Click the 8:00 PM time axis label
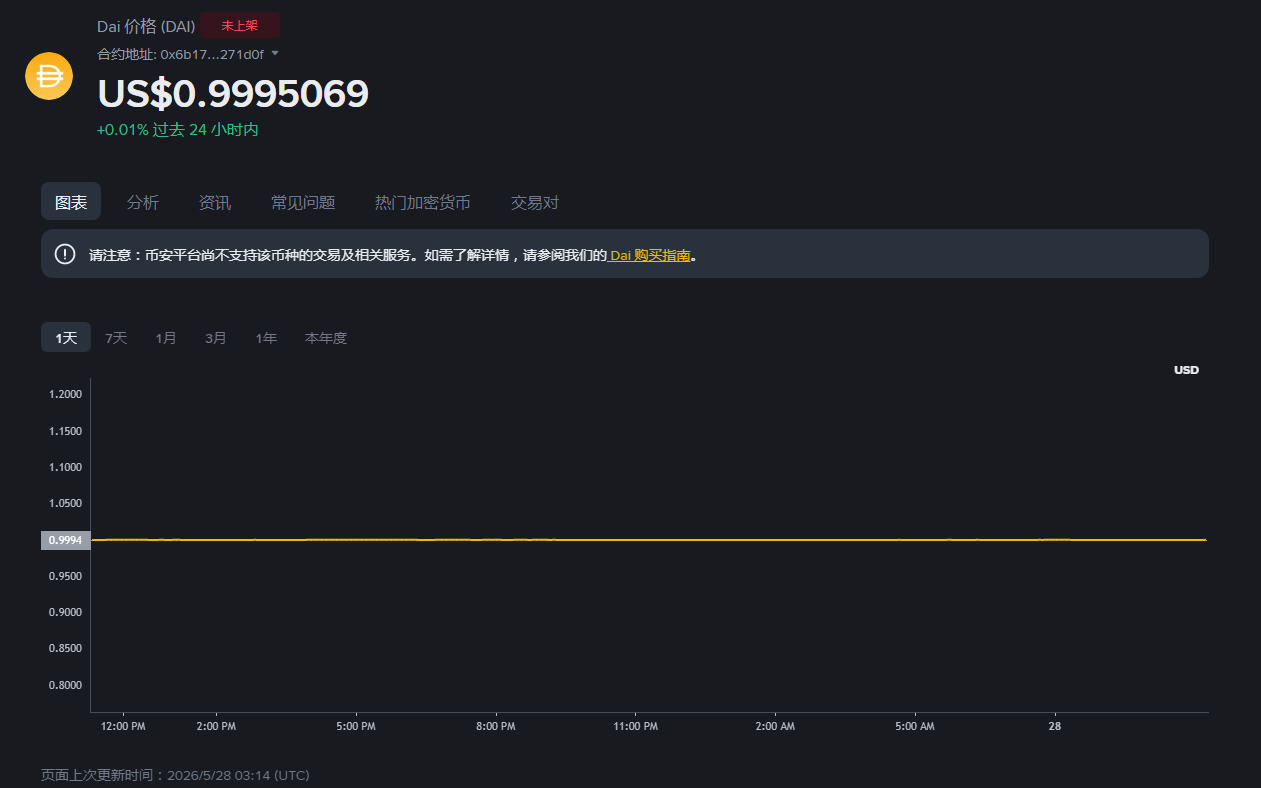Image resolution: width=1261 pixels, height=788 pixels. tap(496, 726)
